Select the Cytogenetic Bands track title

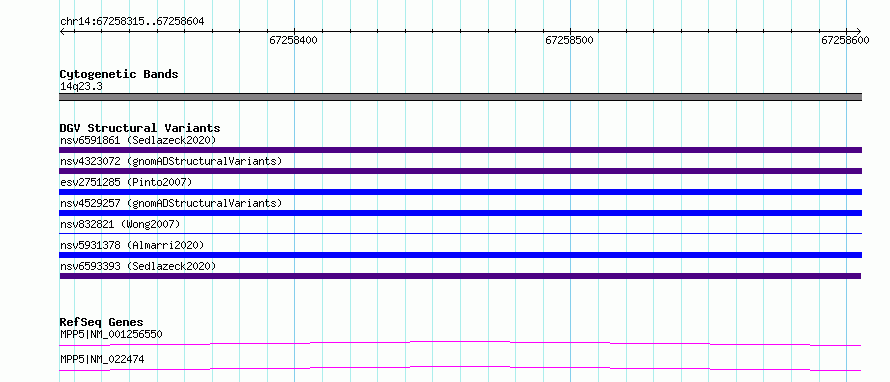coord(119,74)
